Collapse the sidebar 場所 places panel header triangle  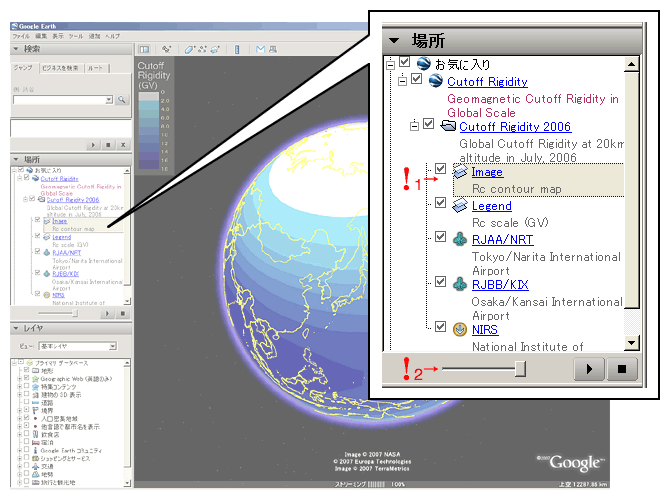[16, 159]
